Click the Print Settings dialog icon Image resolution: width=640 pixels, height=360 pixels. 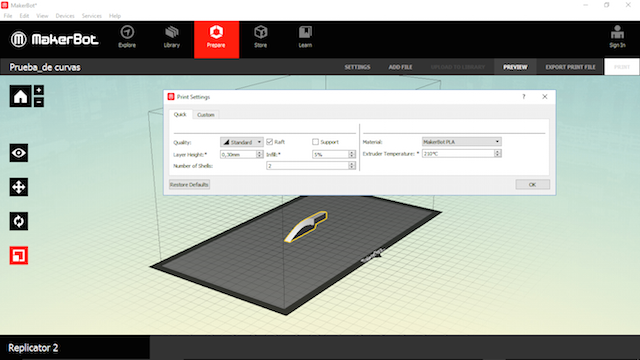click(x=171, y=97)
